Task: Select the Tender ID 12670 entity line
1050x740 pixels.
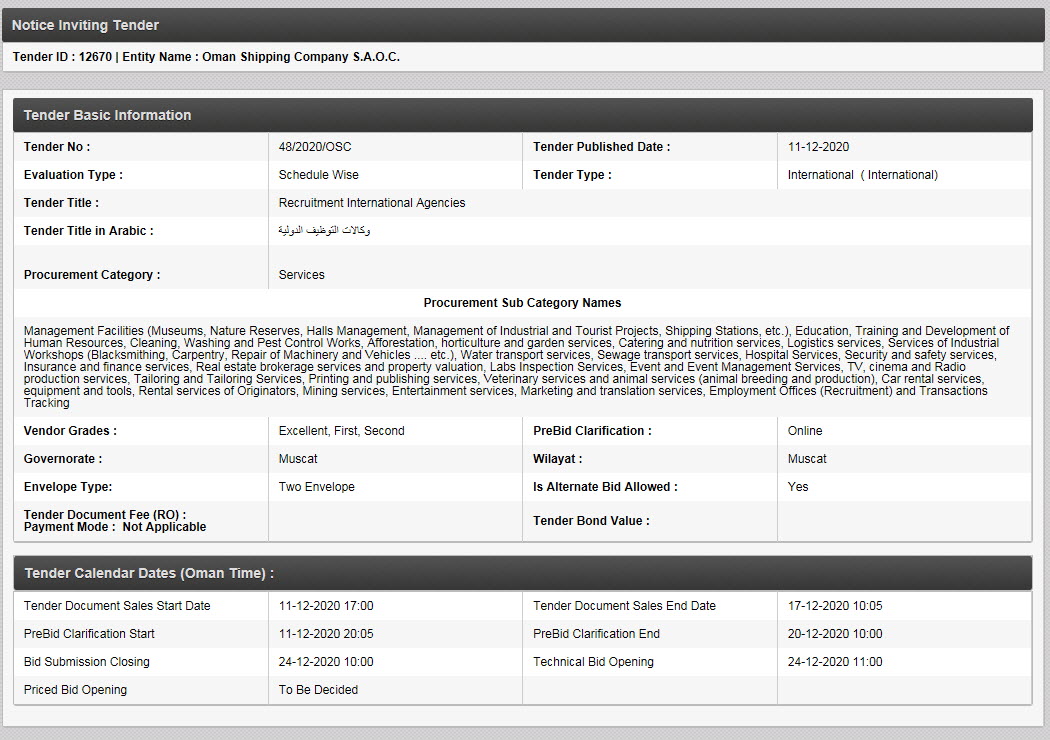Action: (x=206, y=57)
